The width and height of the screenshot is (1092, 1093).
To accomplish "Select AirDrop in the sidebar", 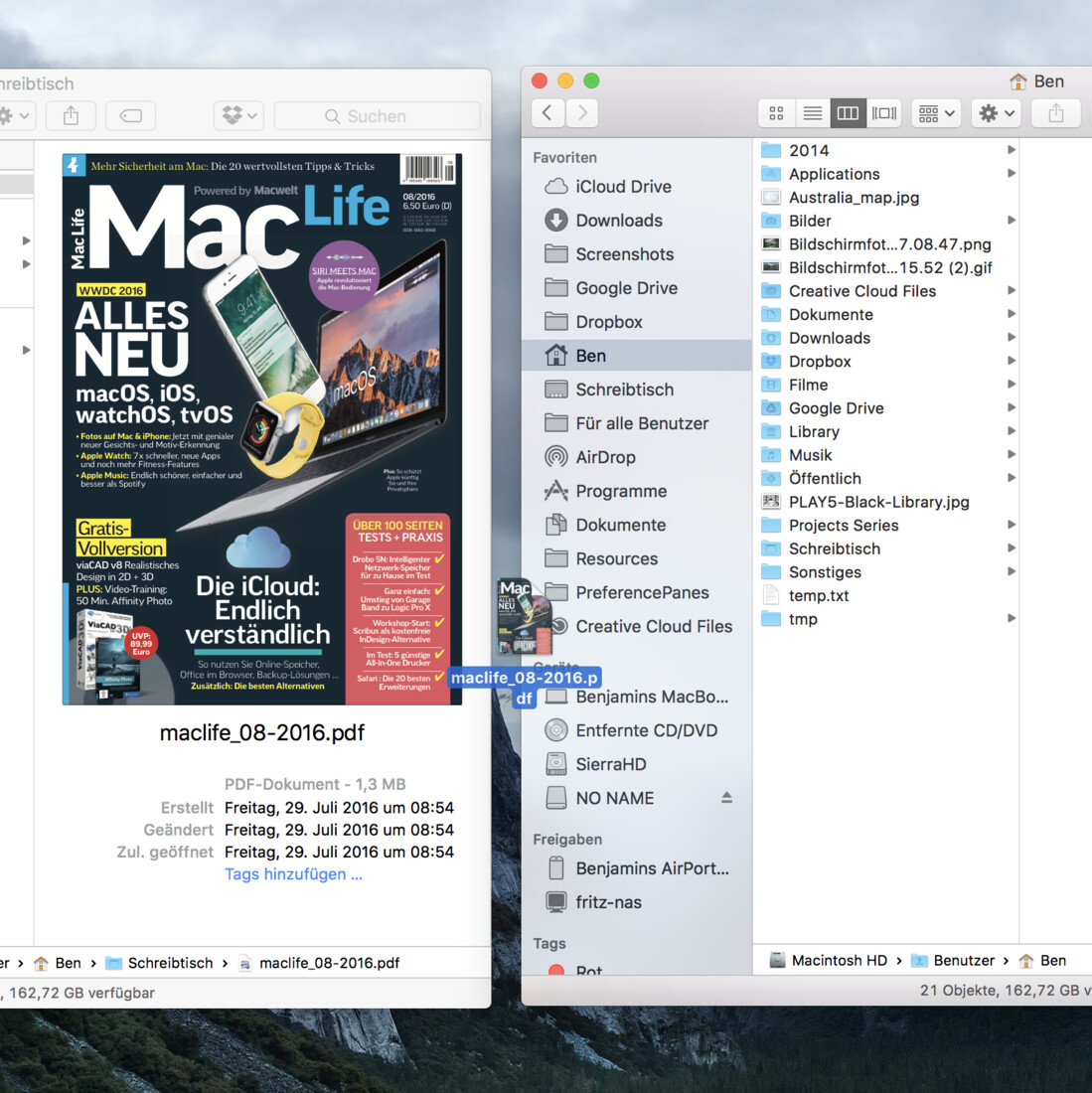I will [x=605, y=457].
